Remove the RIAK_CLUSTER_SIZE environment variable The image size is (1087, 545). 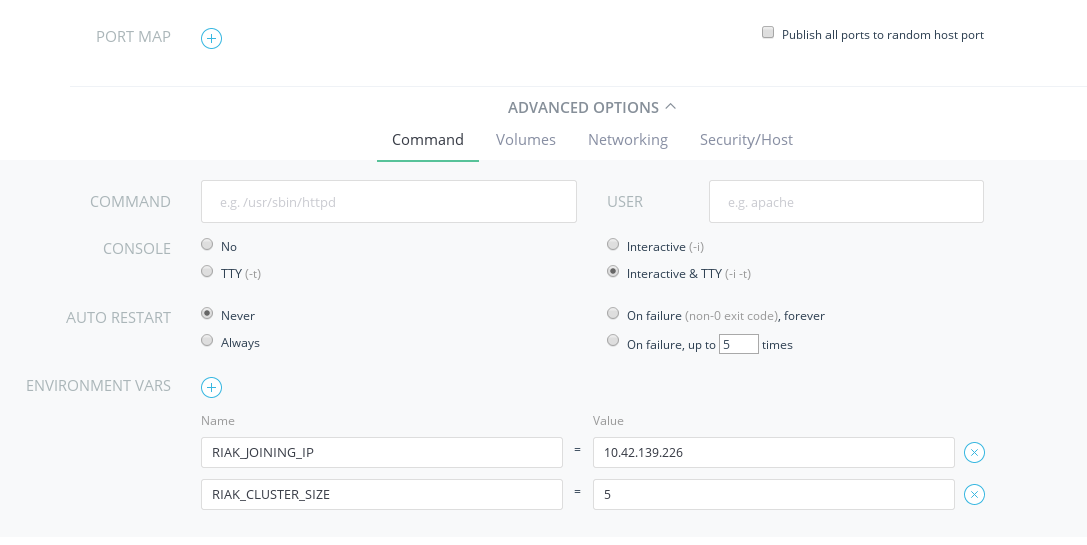point(974,495)
